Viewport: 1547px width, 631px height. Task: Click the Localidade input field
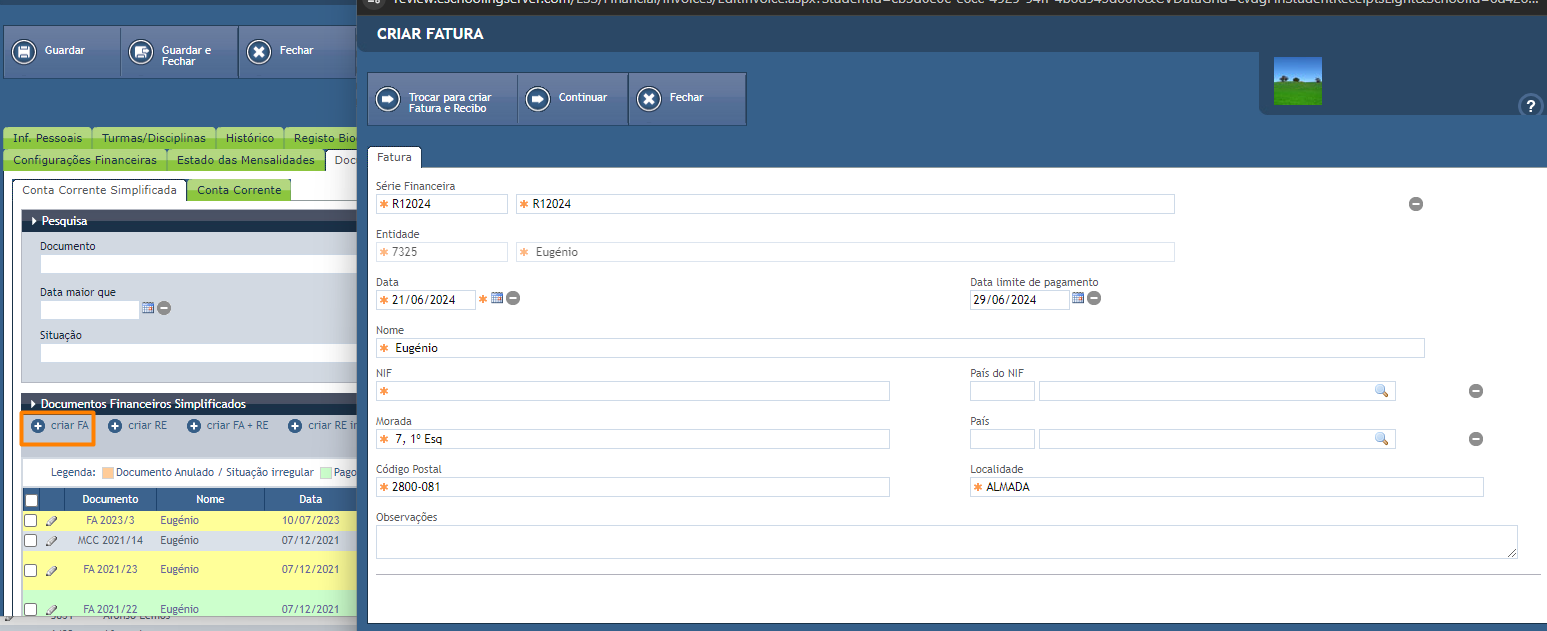(x=1227, y=487)
